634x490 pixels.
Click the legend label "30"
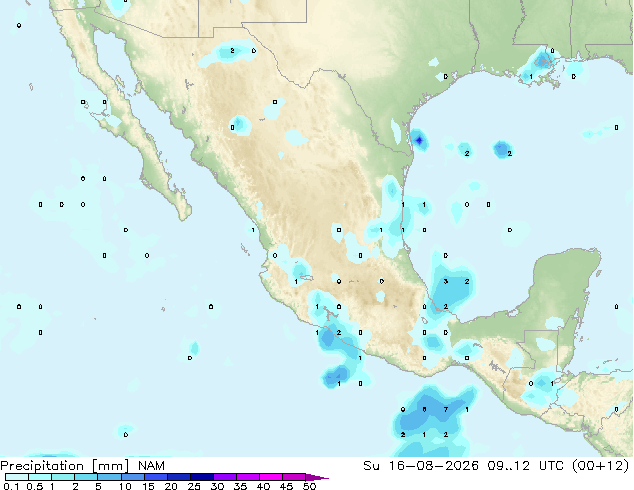pos(217,486)
